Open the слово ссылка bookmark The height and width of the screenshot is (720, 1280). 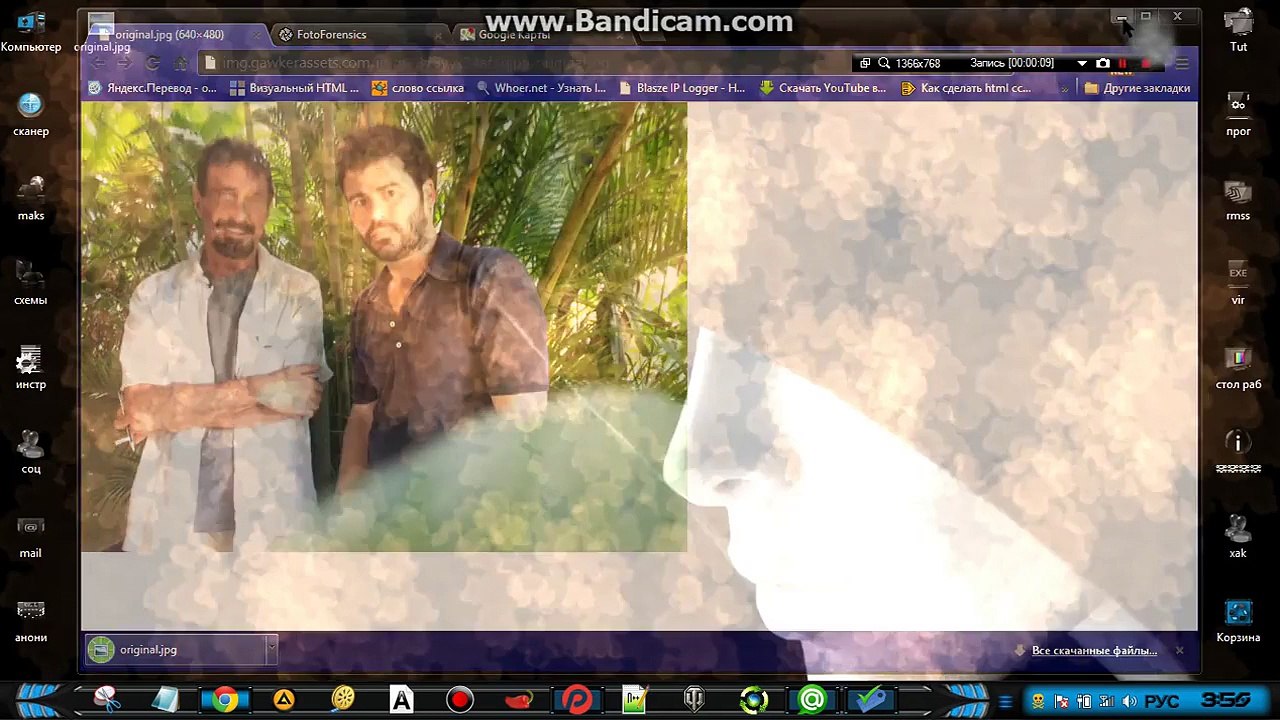pos(418,88)
